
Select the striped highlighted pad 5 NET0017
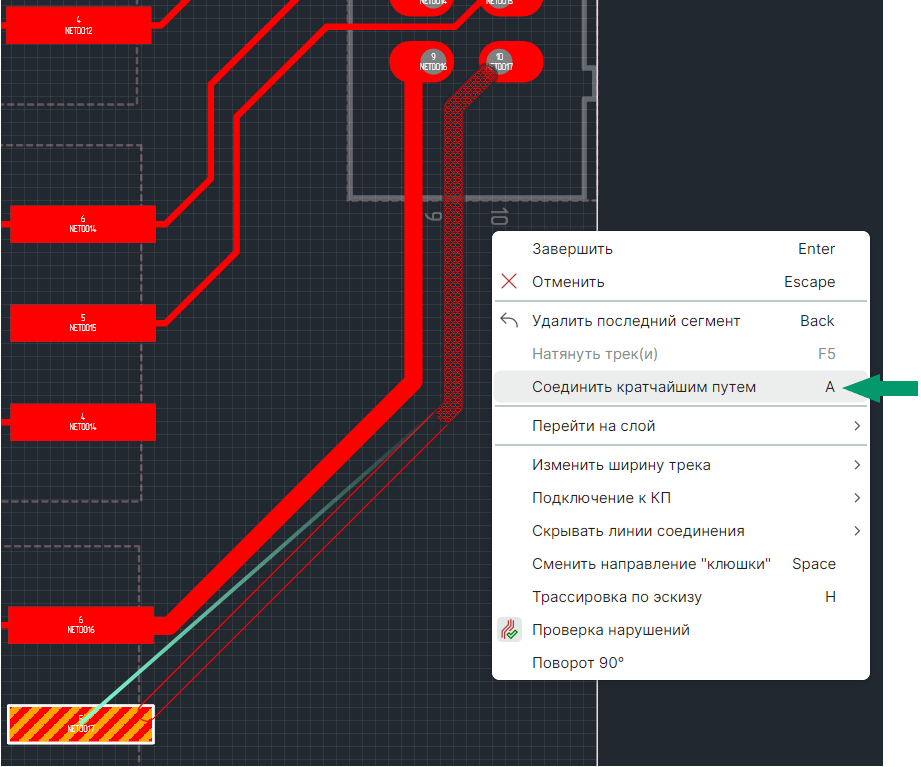(x=81, y=724)
